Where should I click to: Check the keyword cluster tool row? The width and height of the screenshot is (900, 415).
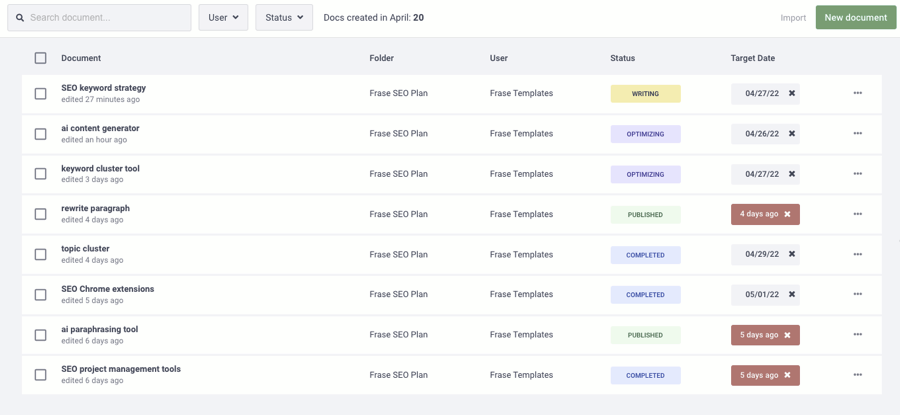pos(41,174)
